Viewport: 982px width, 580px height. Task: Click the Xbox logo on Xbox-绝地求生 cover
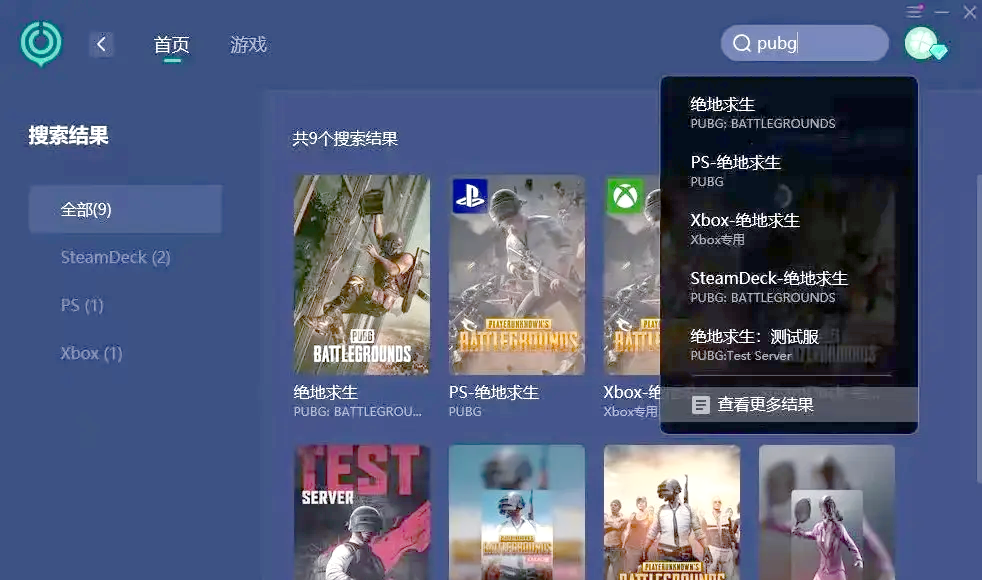[x=626, y=196]
